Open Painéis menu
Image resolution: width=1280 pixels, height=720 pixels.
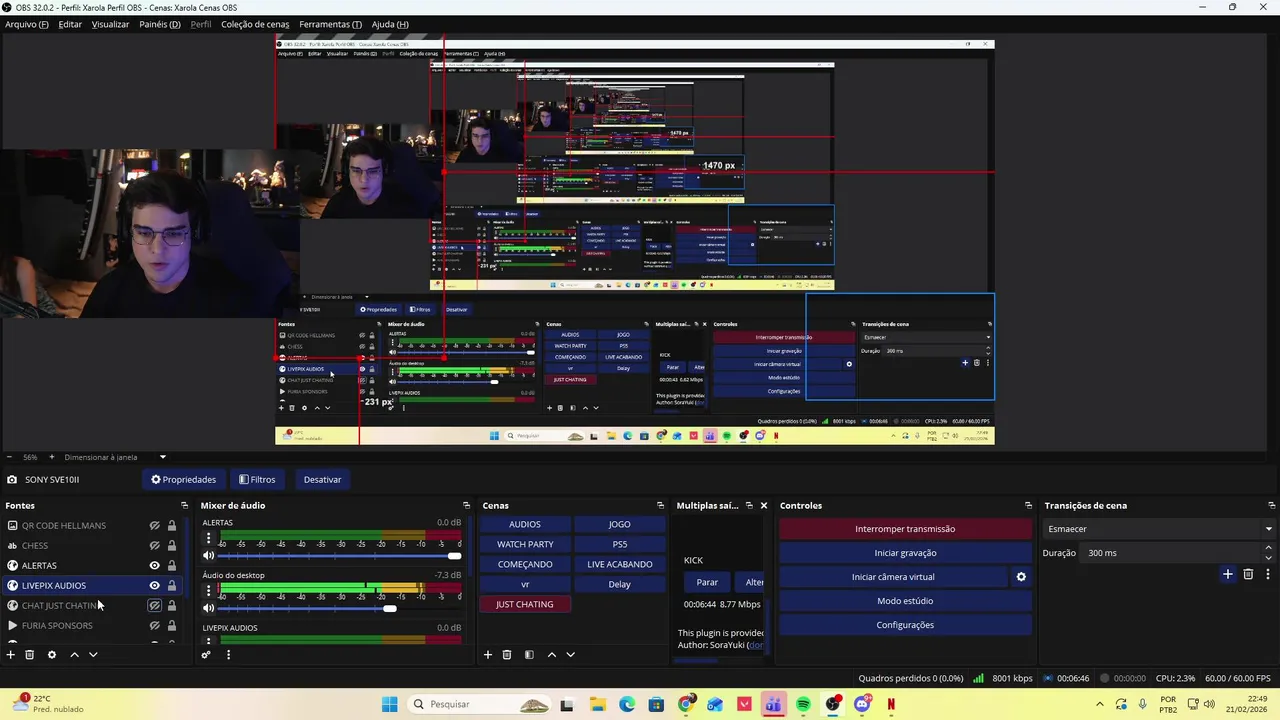[160, 24]
